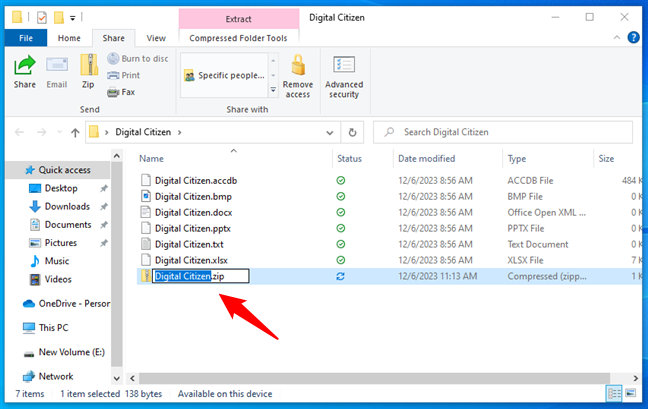Open Music in the navigation pane
This screenshot has width=648, height=409.
pos(57,261)
